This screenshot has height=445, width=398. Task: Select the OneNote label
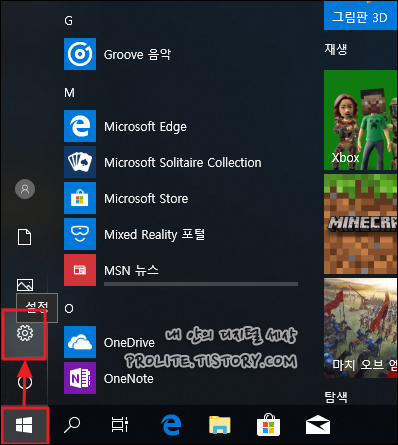click(129, 379)
